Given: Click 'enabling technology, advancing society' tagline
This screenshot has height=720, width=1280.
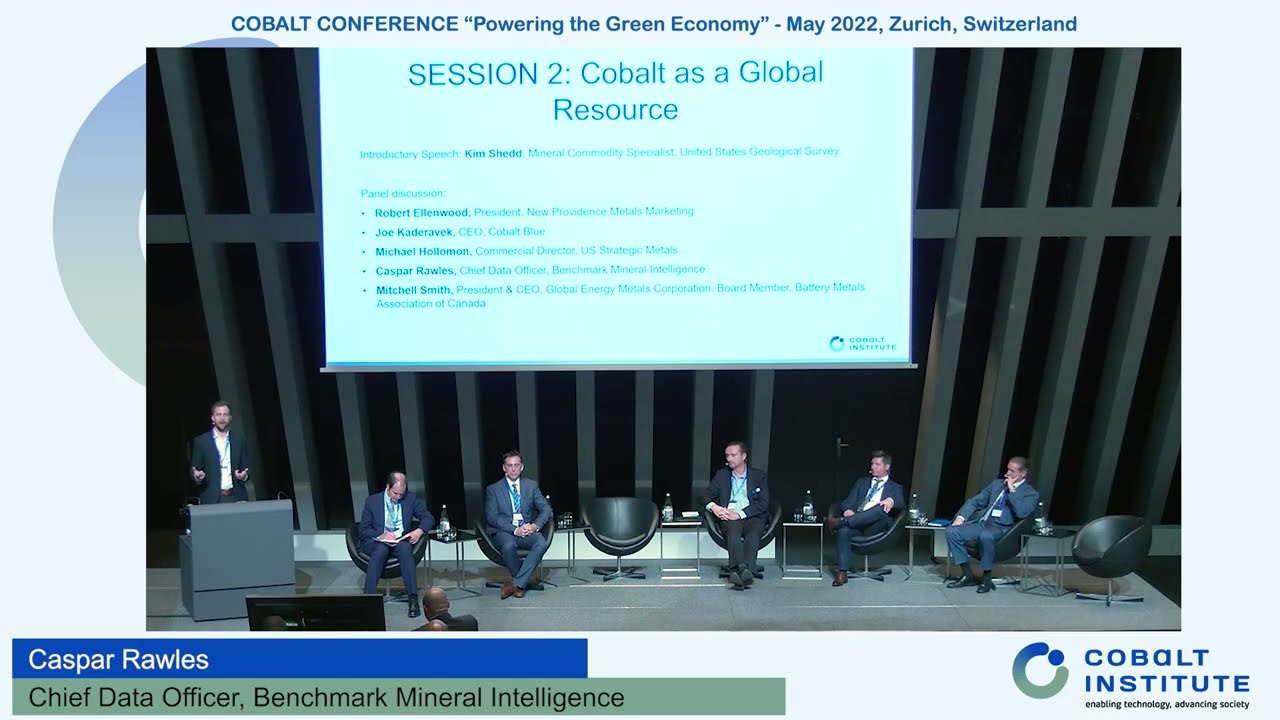Looking at the screenshot, I should tap(1167, 704).
